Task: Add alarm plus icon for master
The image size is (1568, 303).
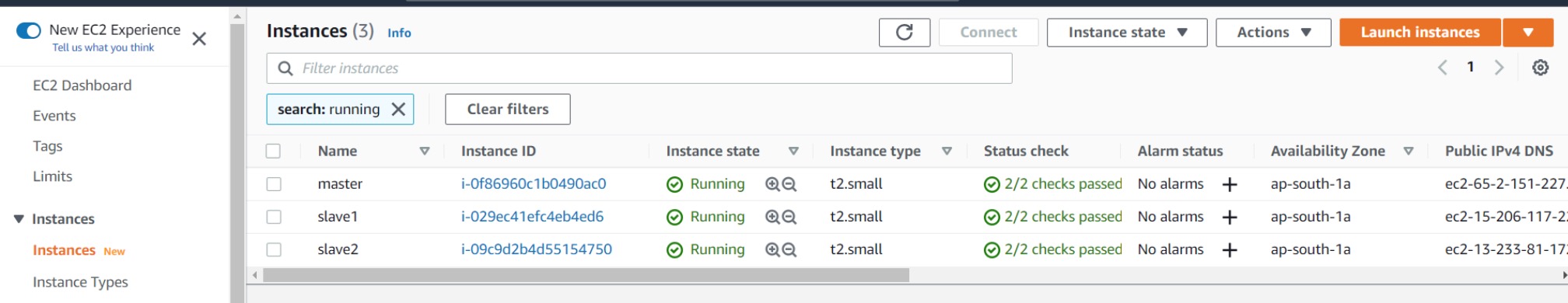Action: [x=1230, y=184]
